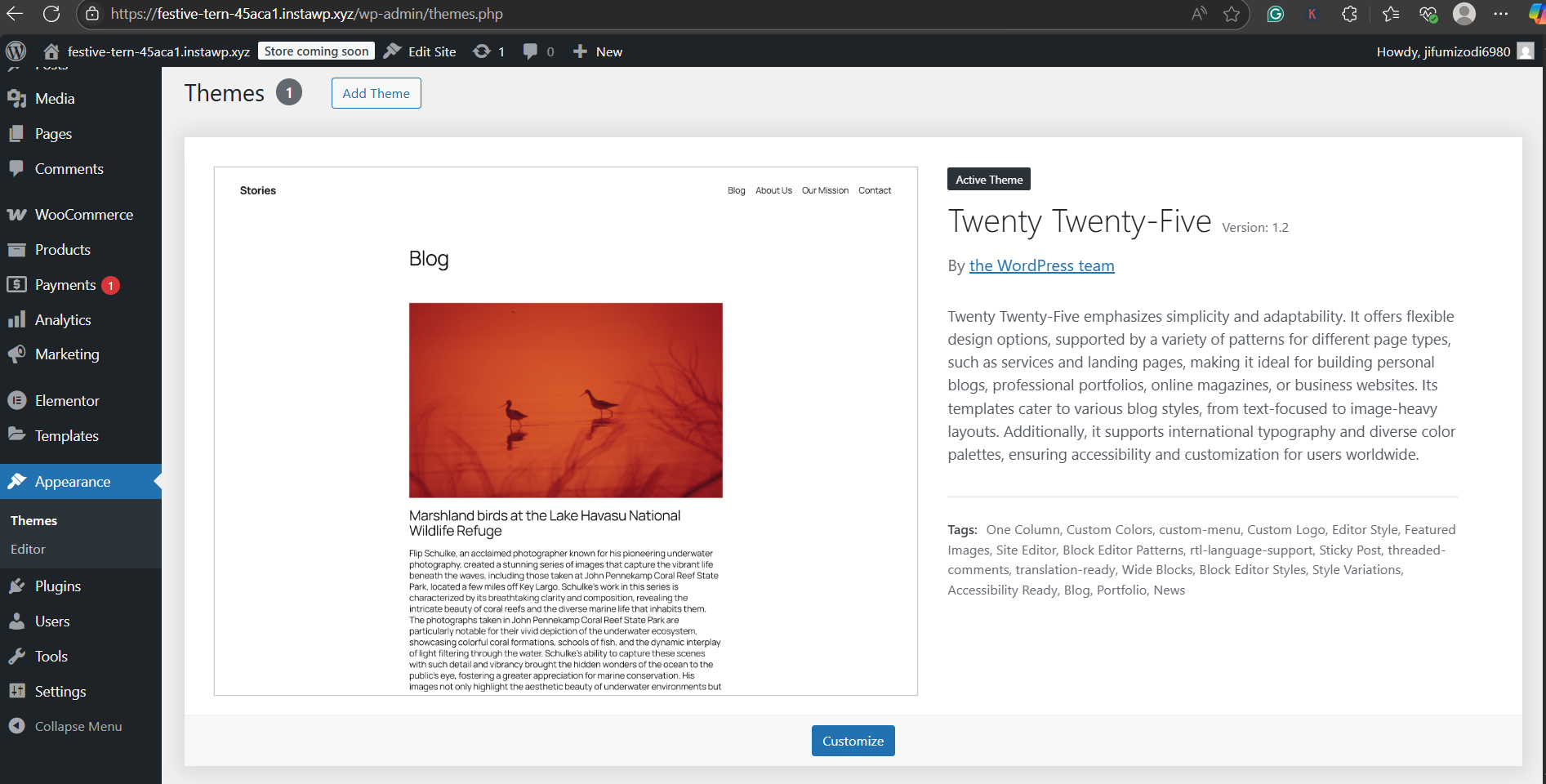1546x784 pixels.
Task: Click the Payments notification badge 1
Action: [x=111, y=285]
